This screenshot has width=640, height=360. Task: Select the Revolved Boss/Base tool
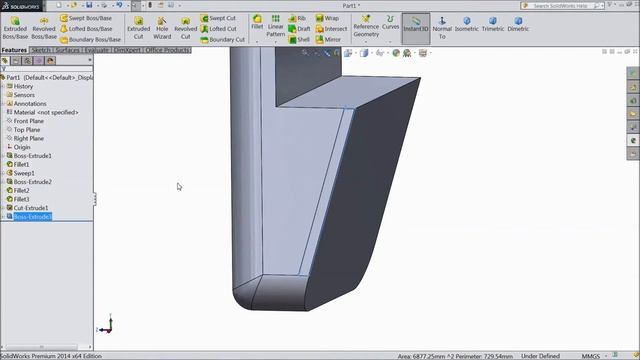click(x=44, y=28)
